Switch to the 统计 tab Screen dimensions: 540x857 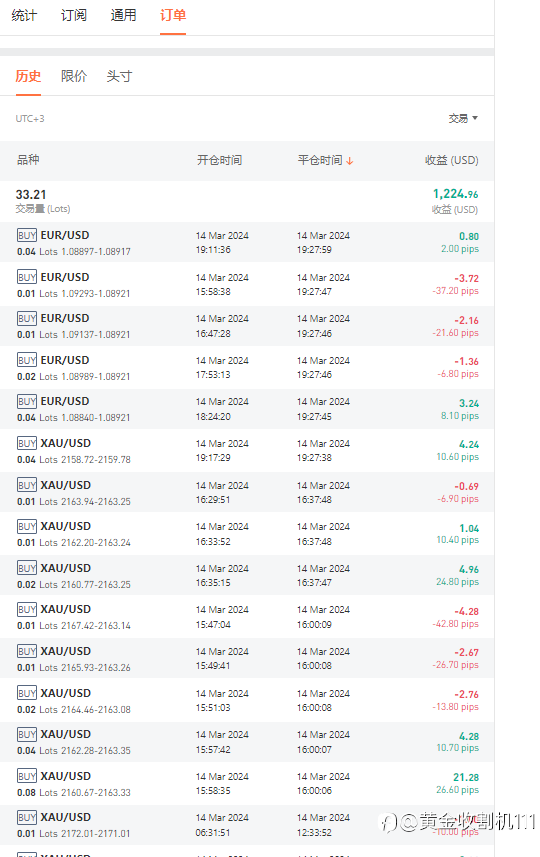24,15
